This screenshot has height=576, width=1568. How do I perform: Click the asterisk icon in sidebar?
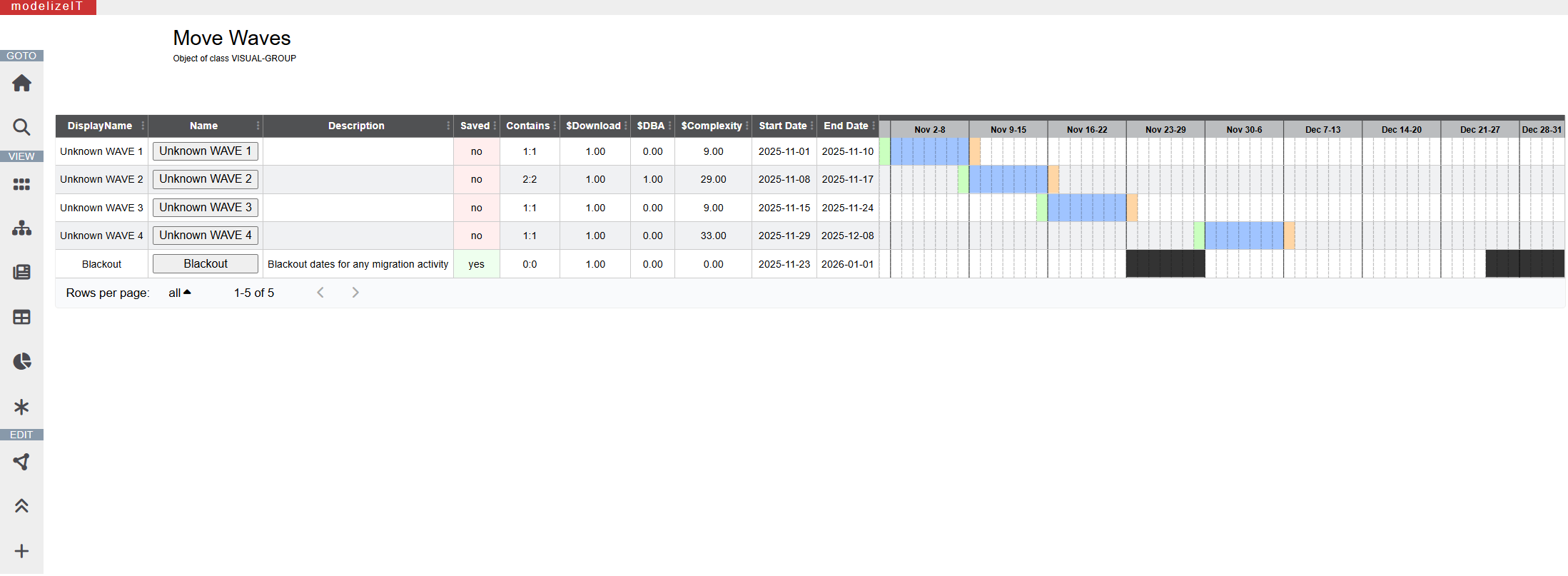pos(21,407)
